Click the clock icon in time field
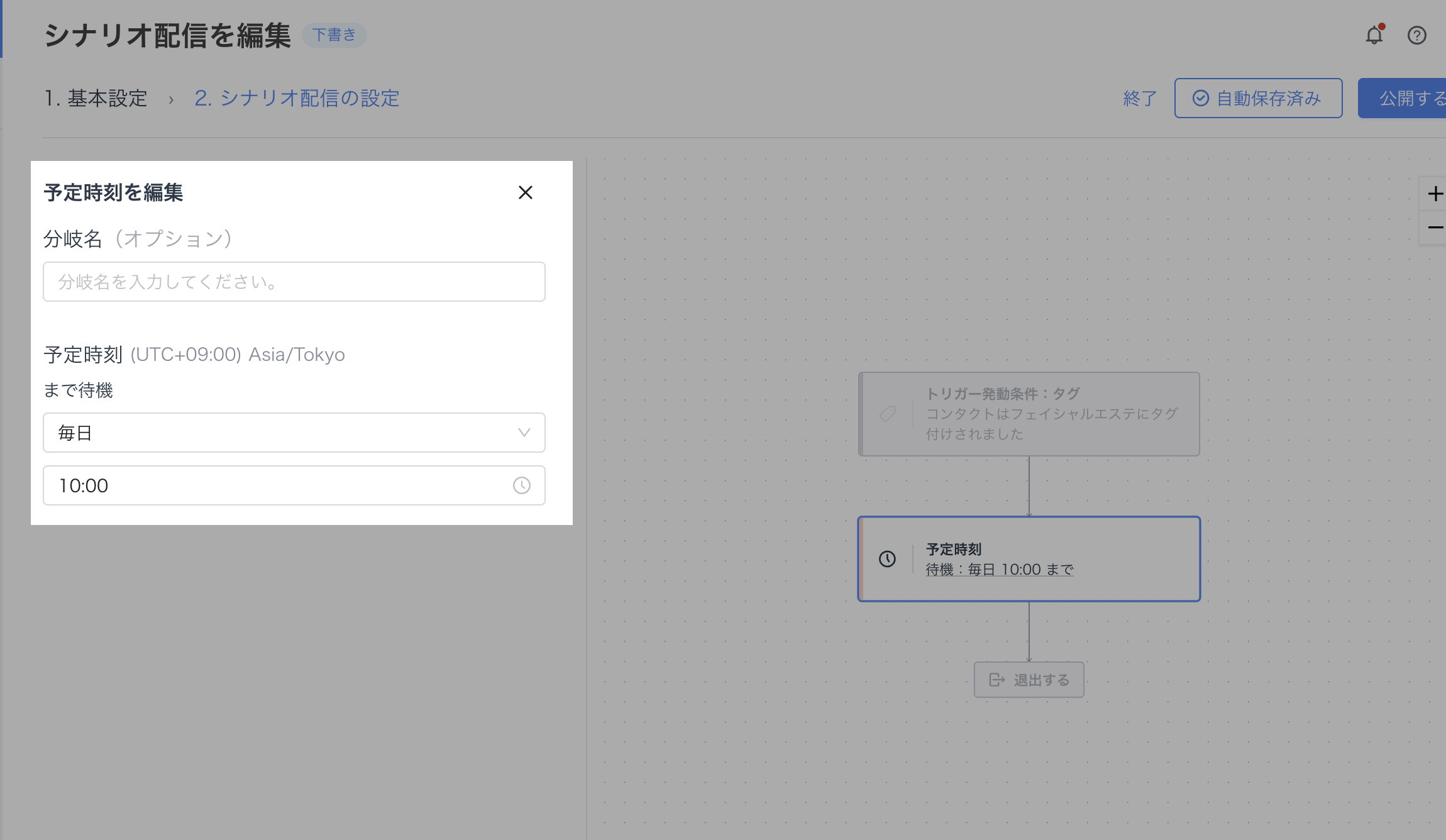The image size is (1446, 840). point(521,485)
